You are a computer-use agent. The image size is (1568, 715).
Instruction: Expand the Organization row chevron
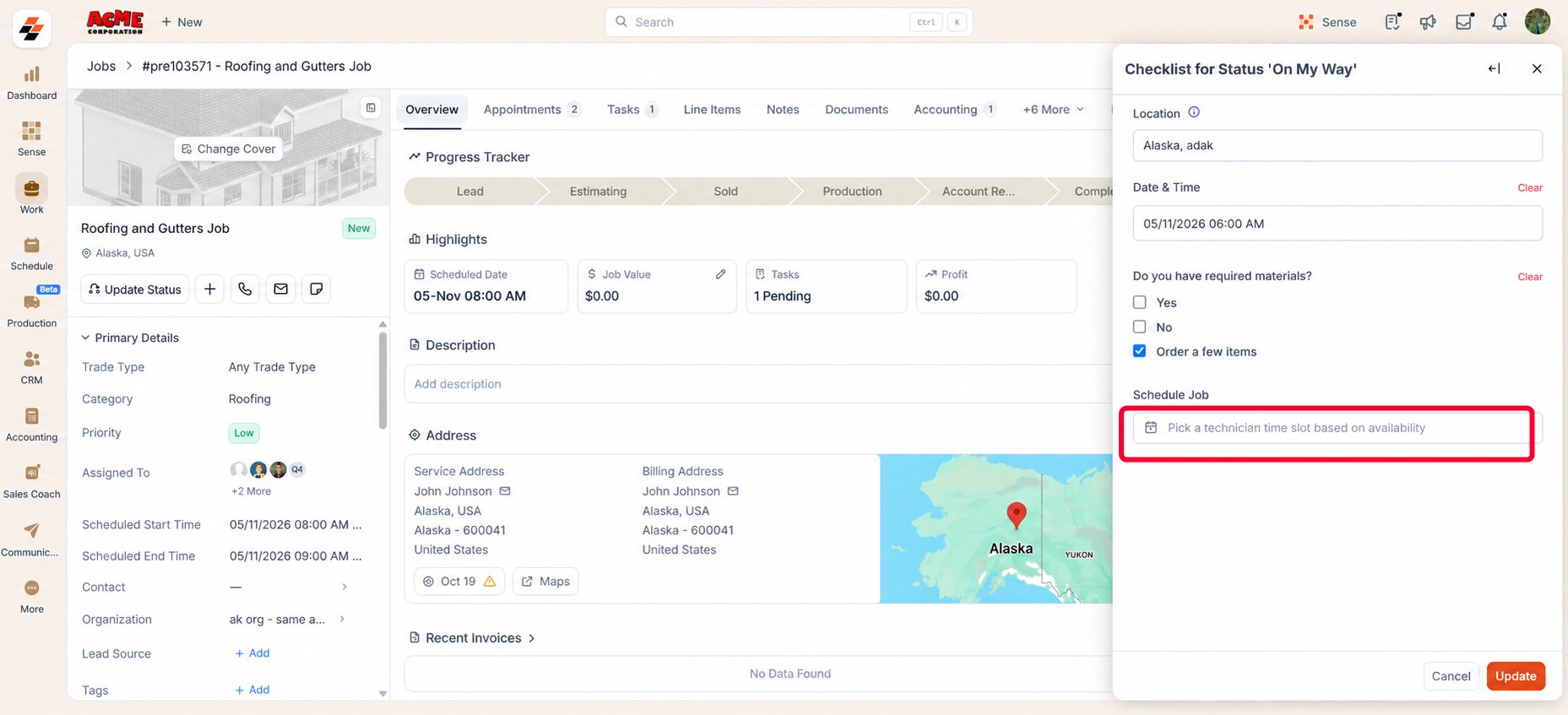pyautogui.click(x=342, y=619)
